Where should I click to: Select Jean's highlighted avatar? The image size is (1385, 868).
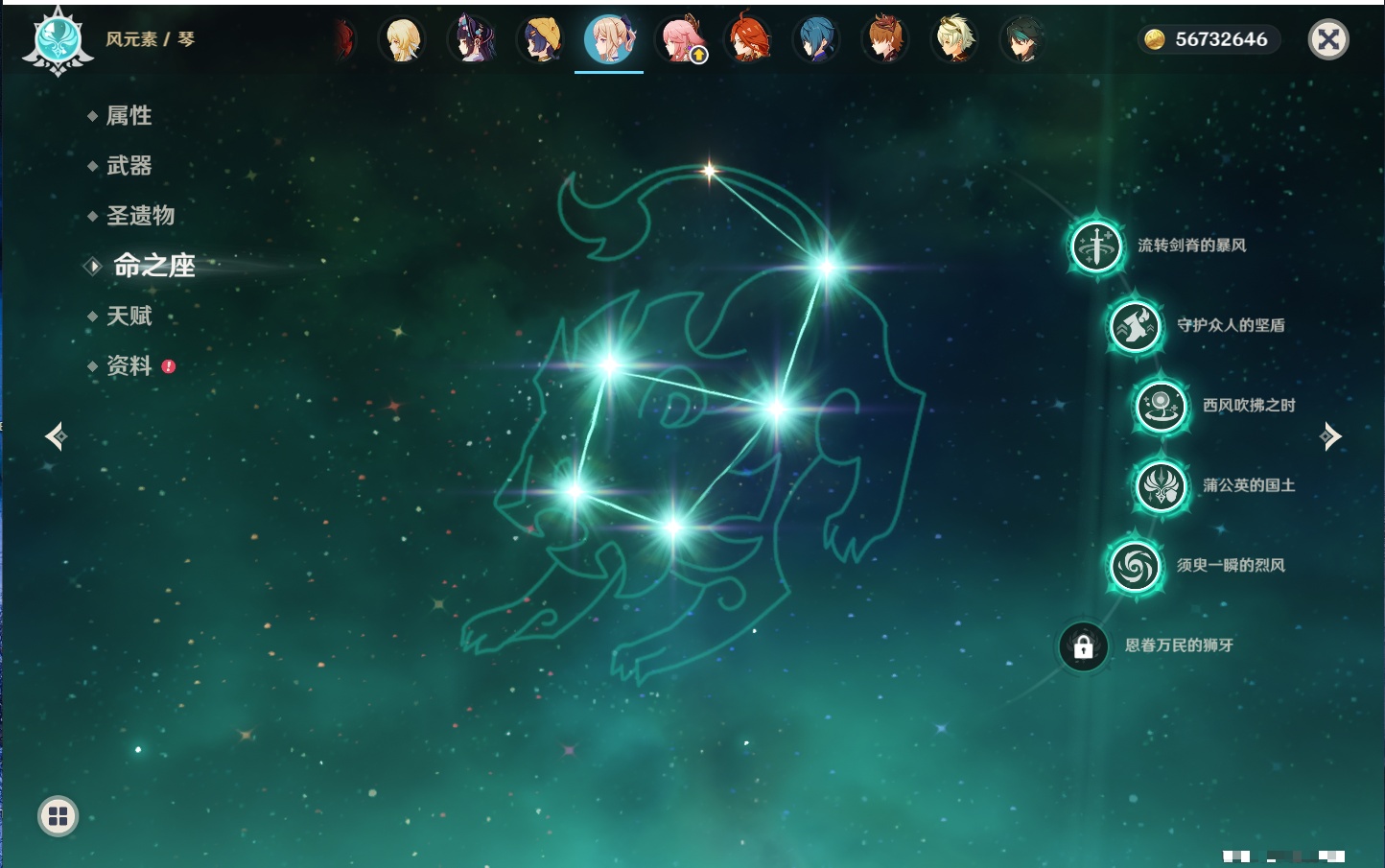coord(609,39)
